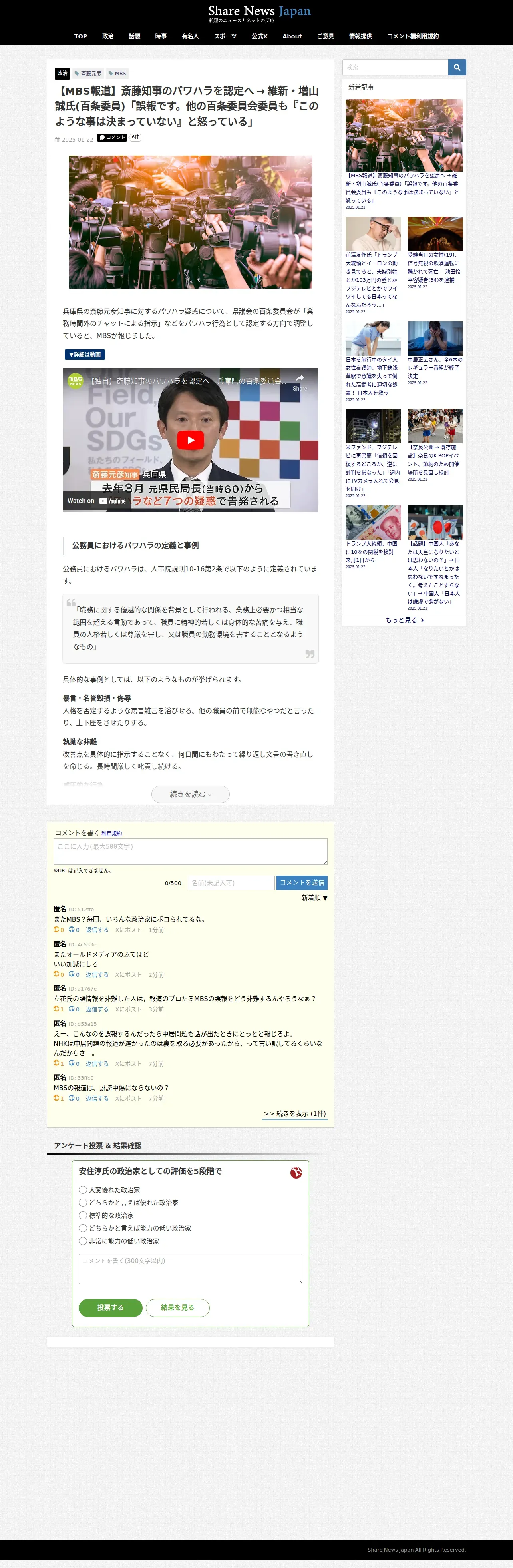This screenshot has height=1568, width=513.
Task: Expand article with 続きを読む
Action: [191, 794]
